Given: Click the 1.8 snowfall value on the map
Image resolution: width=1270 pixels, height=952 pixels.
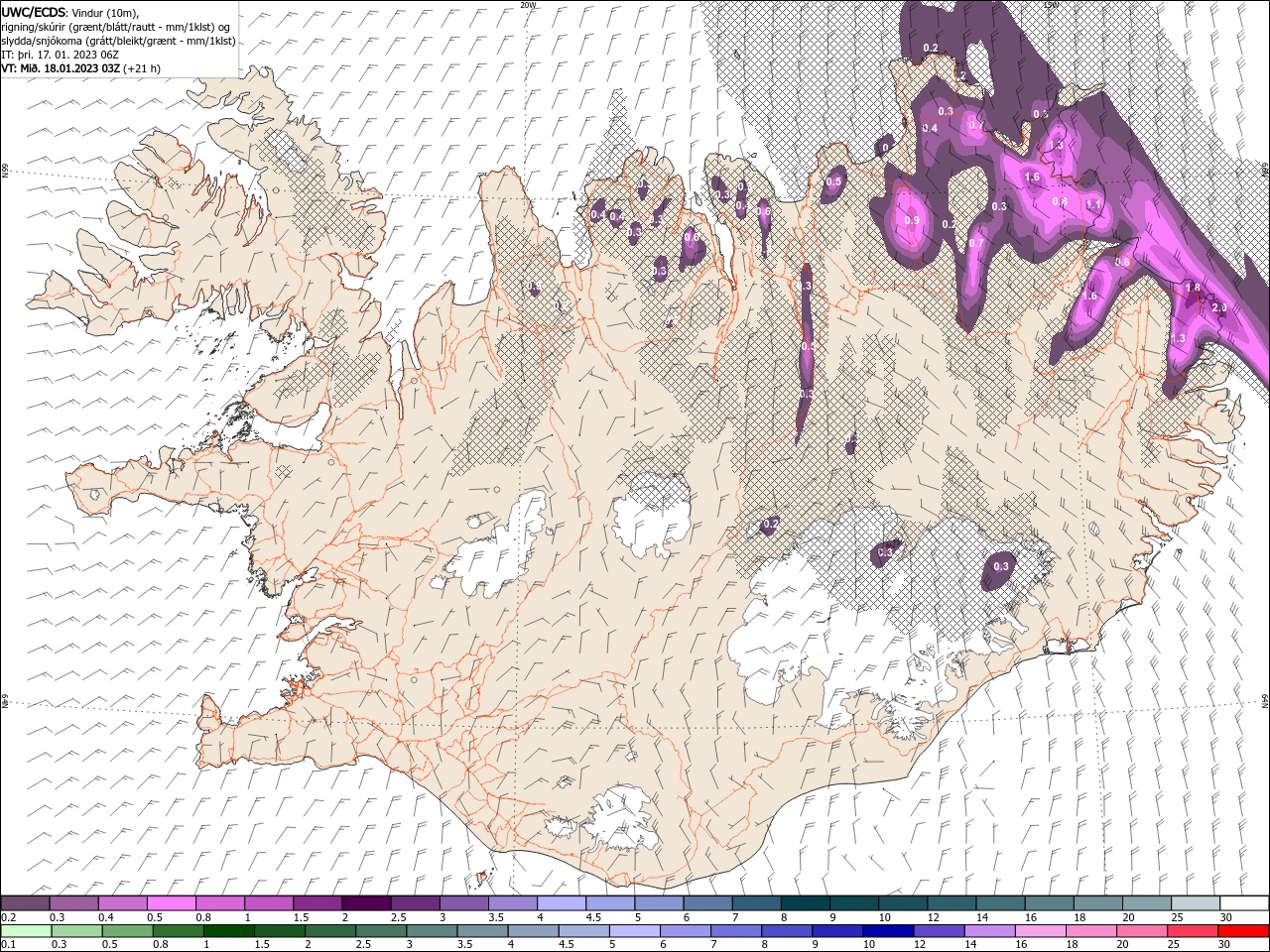Looking at the screenshot, I should point(1193,289).
